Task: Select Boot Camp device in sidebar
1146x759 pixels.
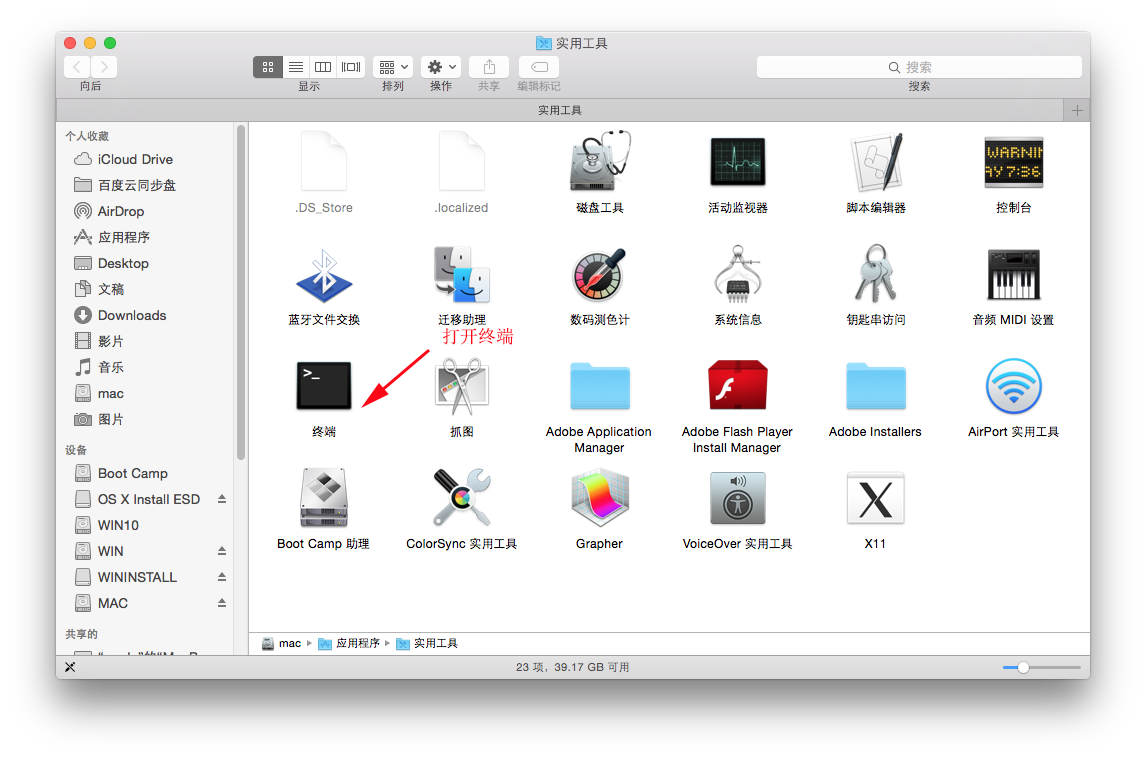Action: click(x=132, y=473)
